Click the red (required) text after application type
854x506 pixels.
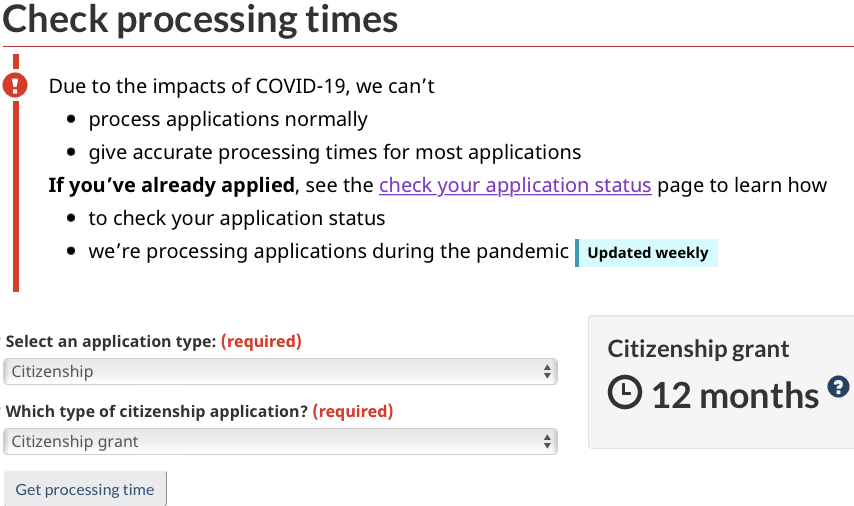click(261, 341)
